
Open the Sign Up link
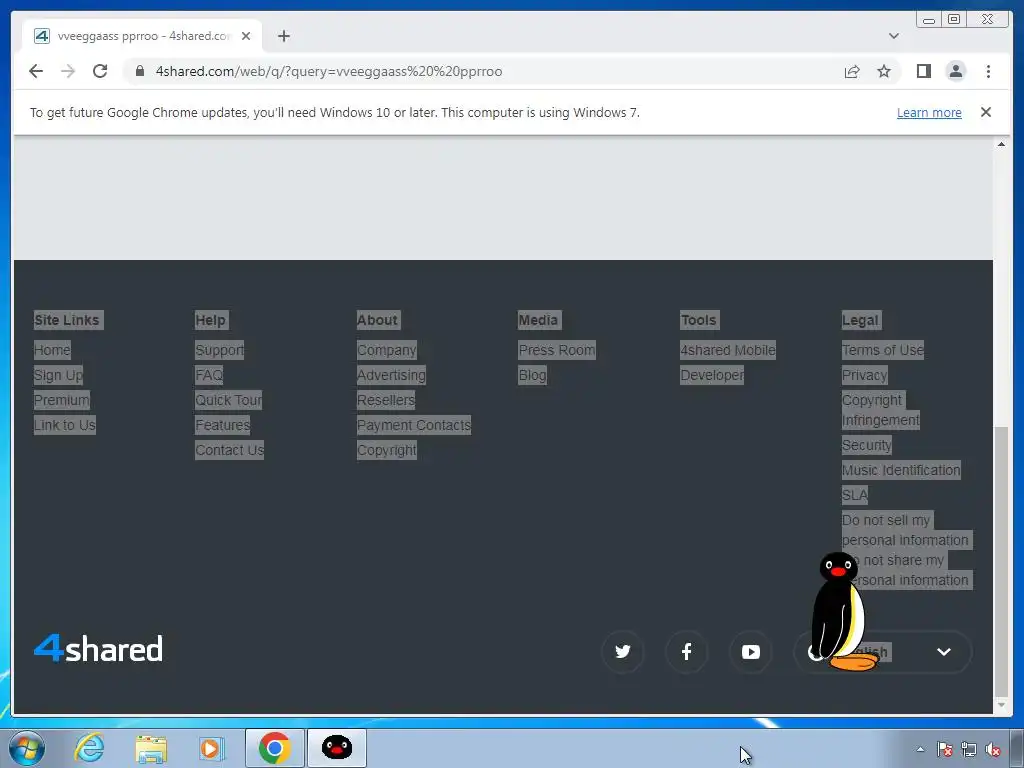click(x=58, y=375)
